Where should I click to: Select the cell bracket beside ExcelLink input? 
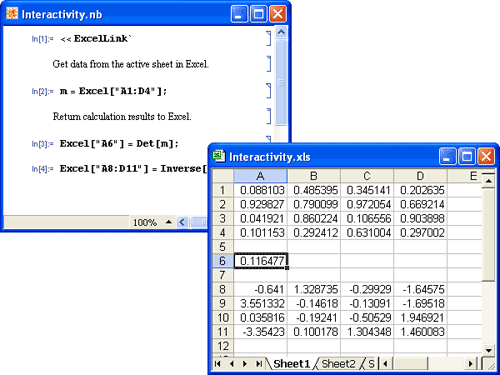coord(269,38)
